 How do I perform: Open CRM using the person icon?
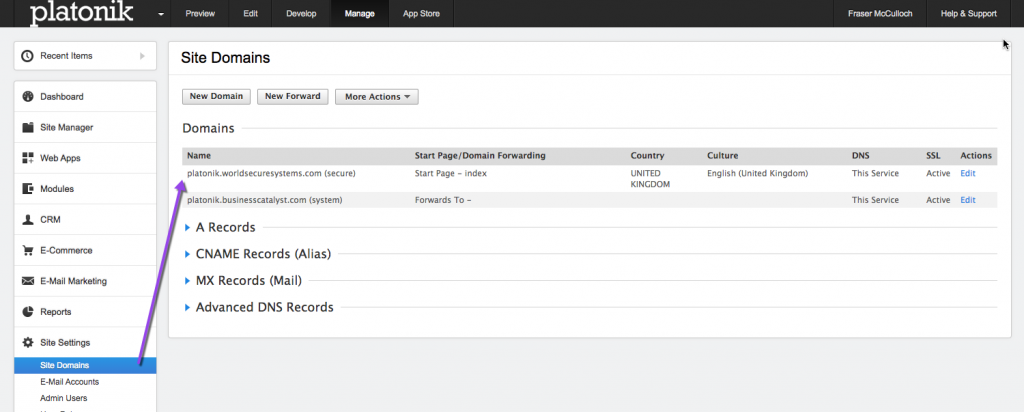(28, 220)
